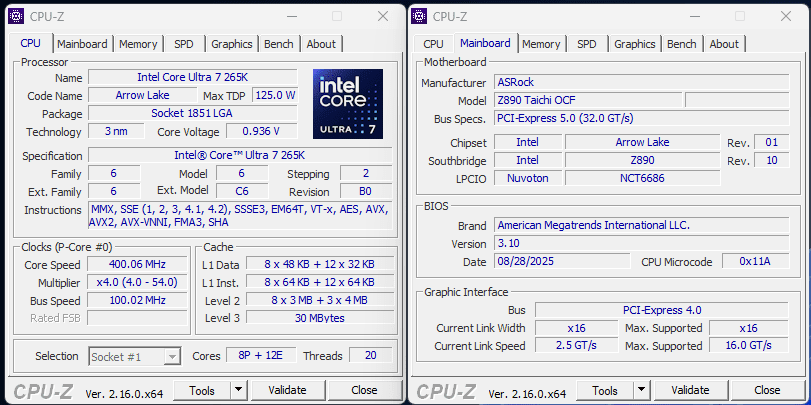
Task: Open the Bench tab in right window
Action: point(681,44)
